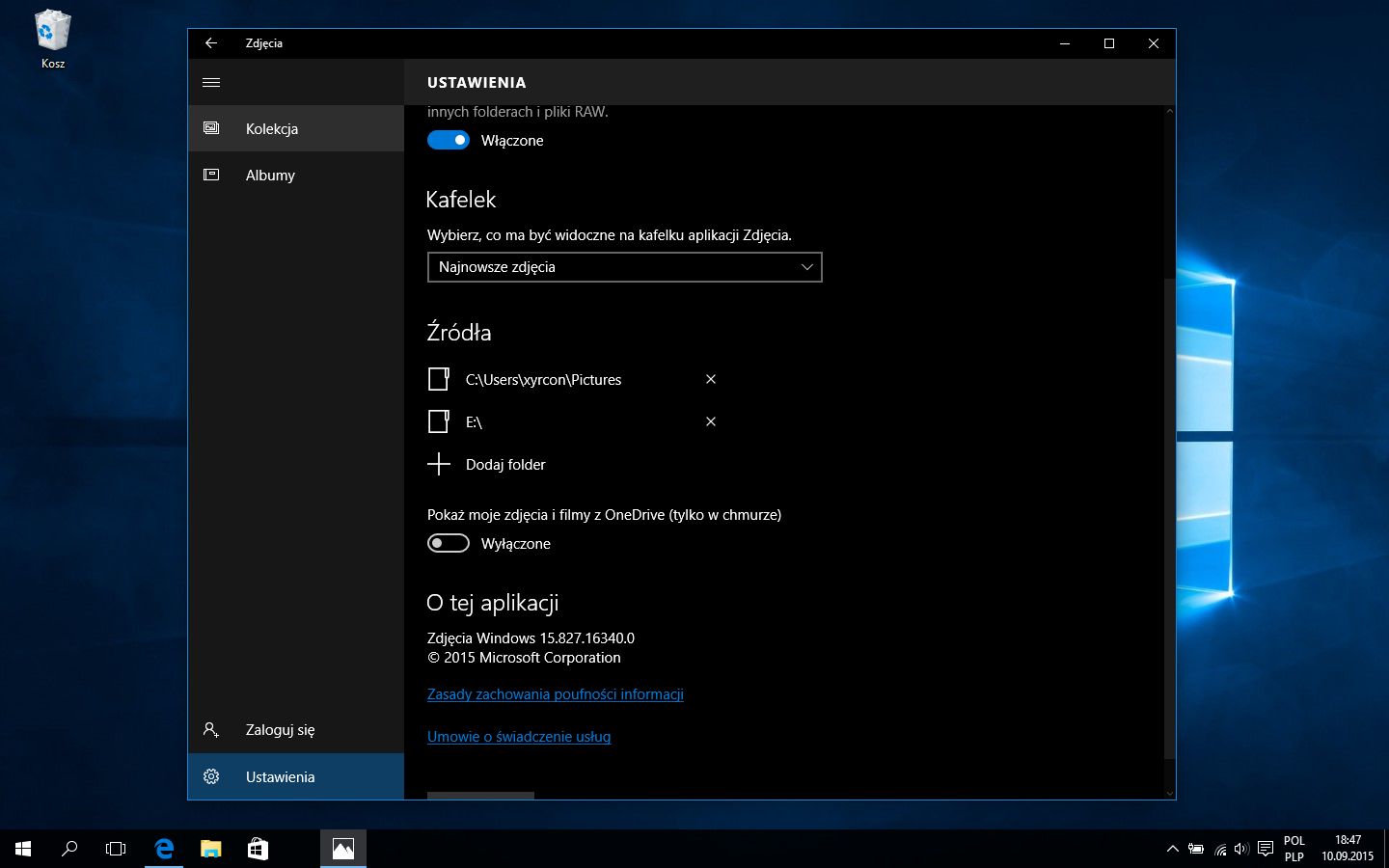
Task: Click the folder icon beside C:\Users\xyrcon\Pictures
Action: [x=439, y=379]
